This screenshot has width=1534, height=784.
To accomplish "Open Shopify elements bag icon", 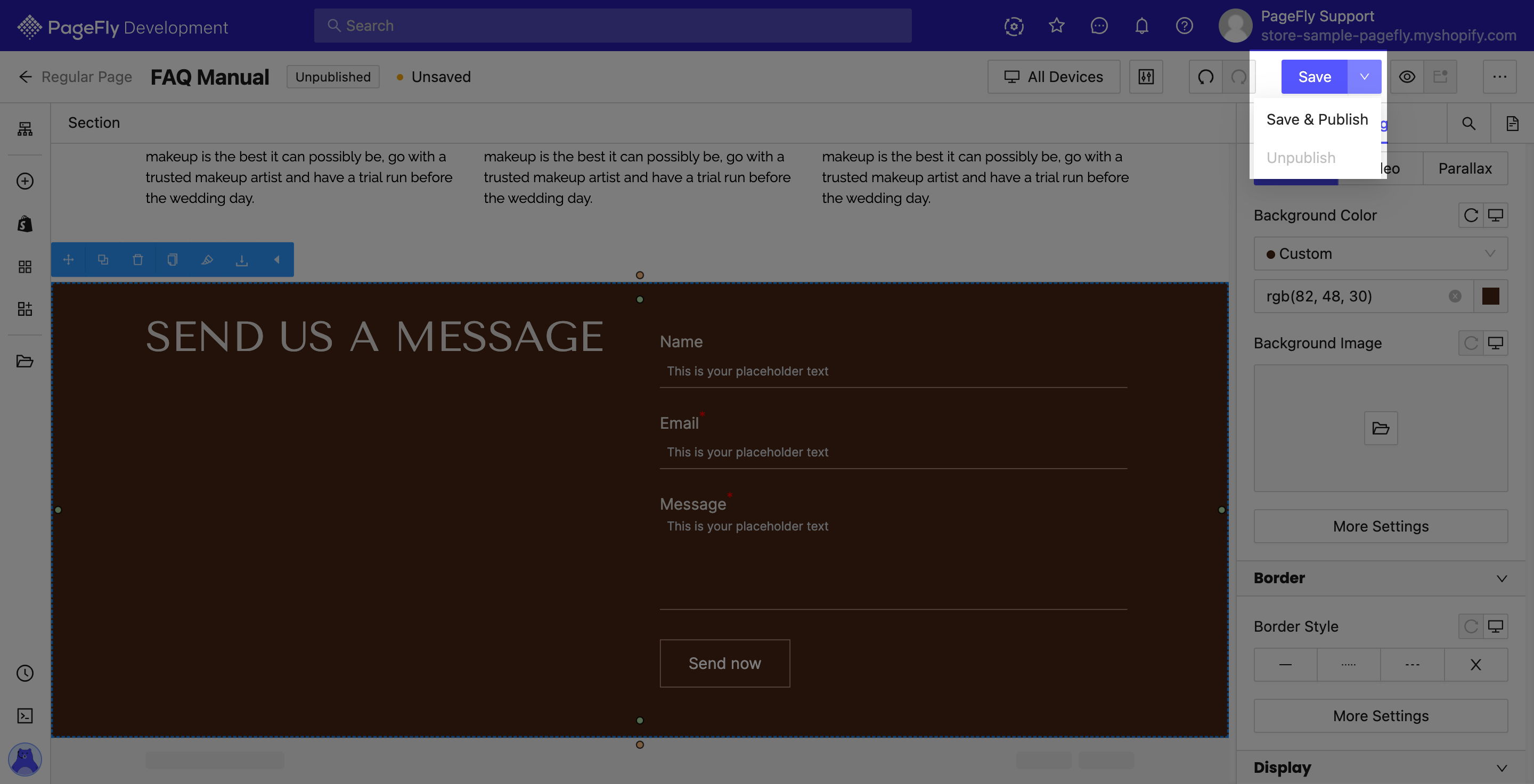I will pos(25,224).
